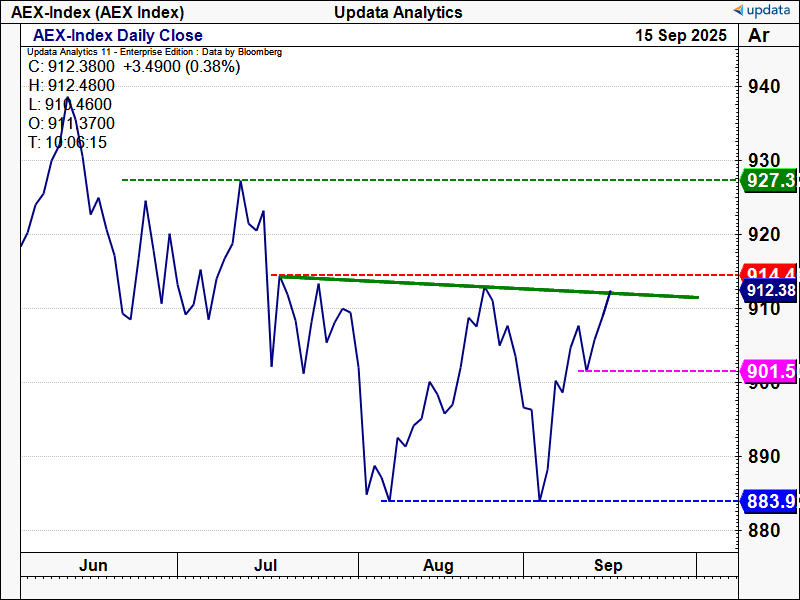Click the blue 883.9 support level tag
Image resolution: width=800 pixels, height=600 pixels.
tap(768, 501)
